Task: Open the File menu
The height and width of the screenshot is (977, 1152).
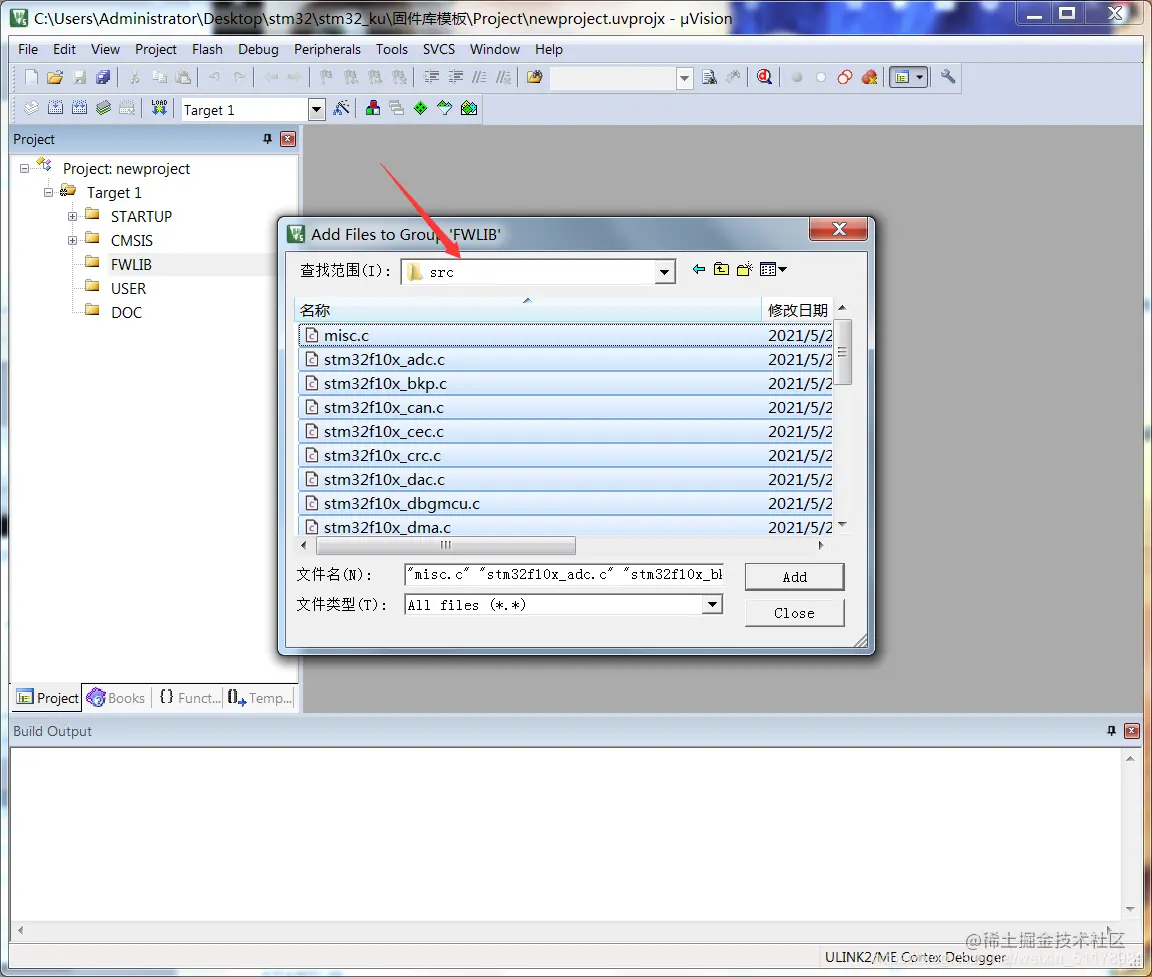Action: (28, 49)
